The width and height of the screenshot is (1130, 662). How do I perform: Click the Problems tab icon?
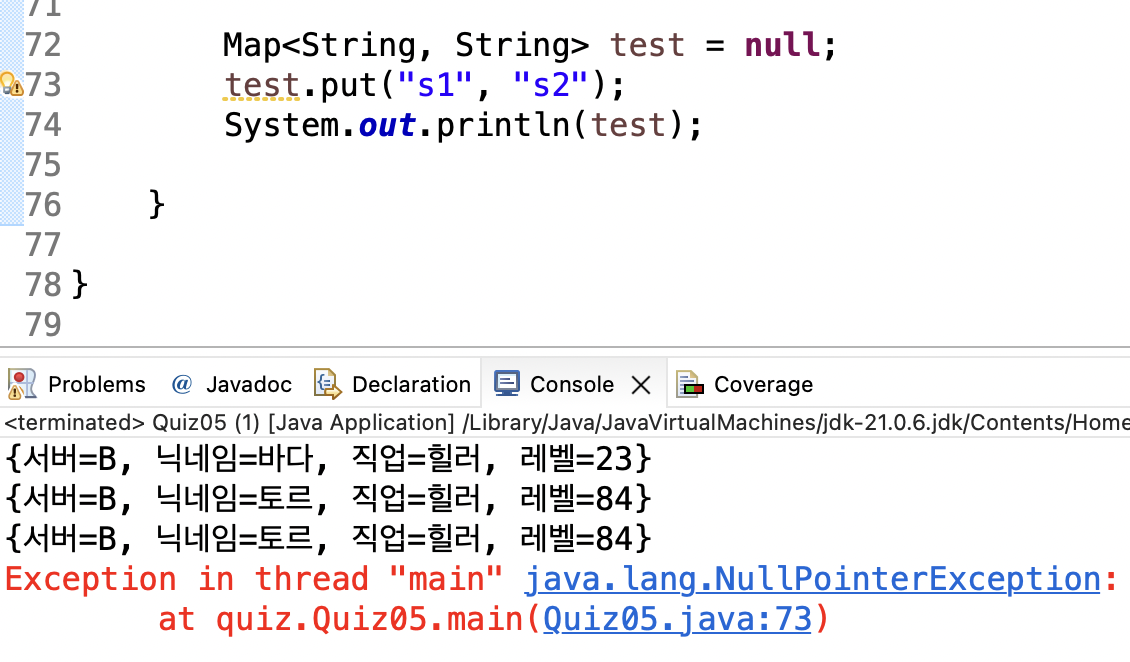coord(22,384)
